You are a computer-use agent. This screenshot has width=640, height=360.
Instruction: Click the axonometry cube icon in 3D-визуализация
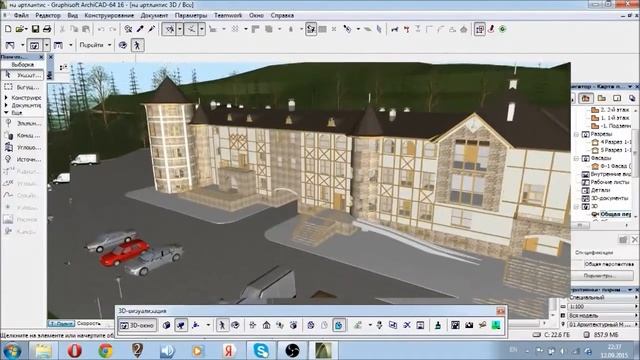(167, 325)
